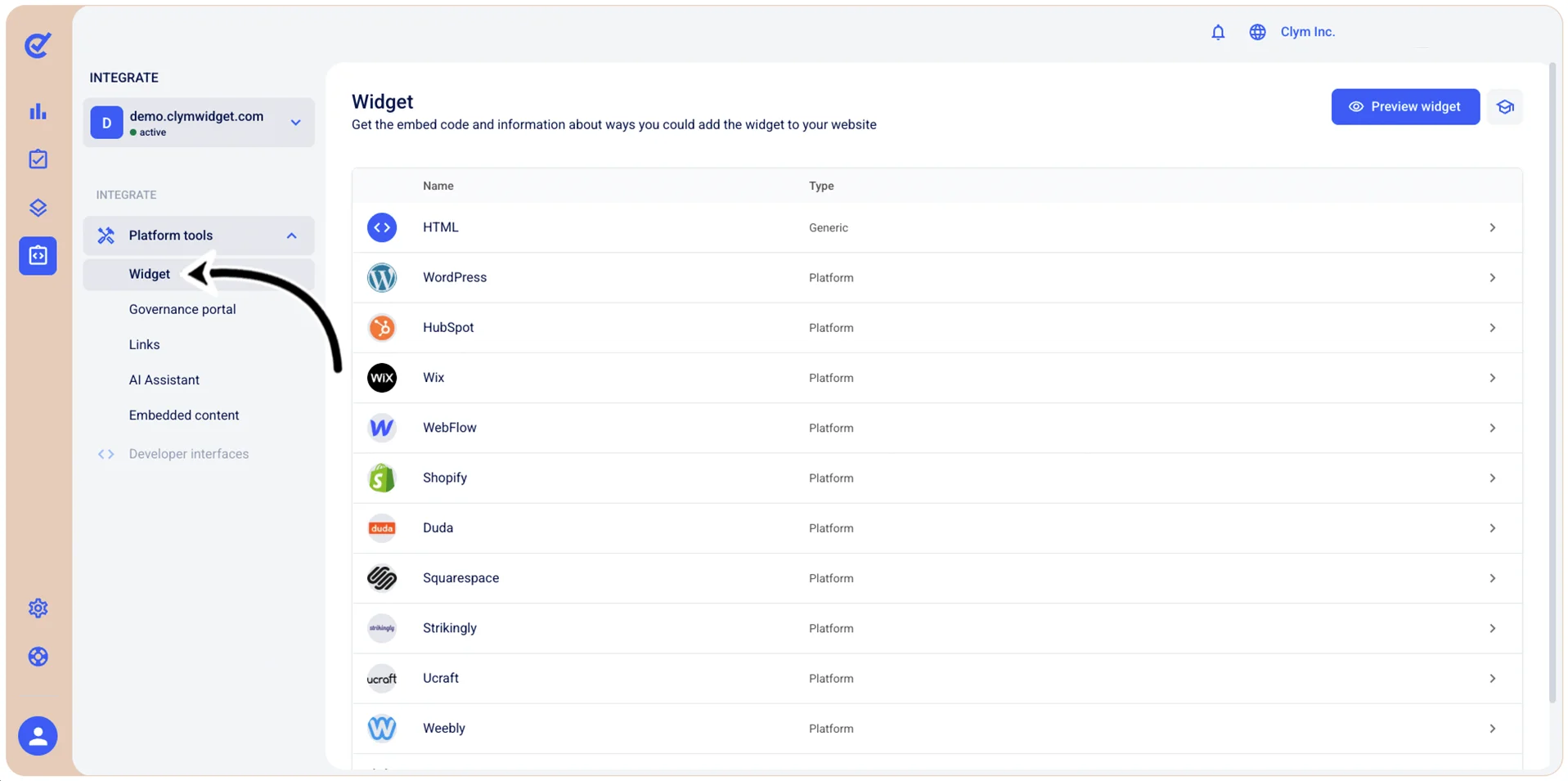The width and height of the screenshot is (1568, 781).
Task: Open the graduation cap tutorial icon
Action: coord(1505,107)
